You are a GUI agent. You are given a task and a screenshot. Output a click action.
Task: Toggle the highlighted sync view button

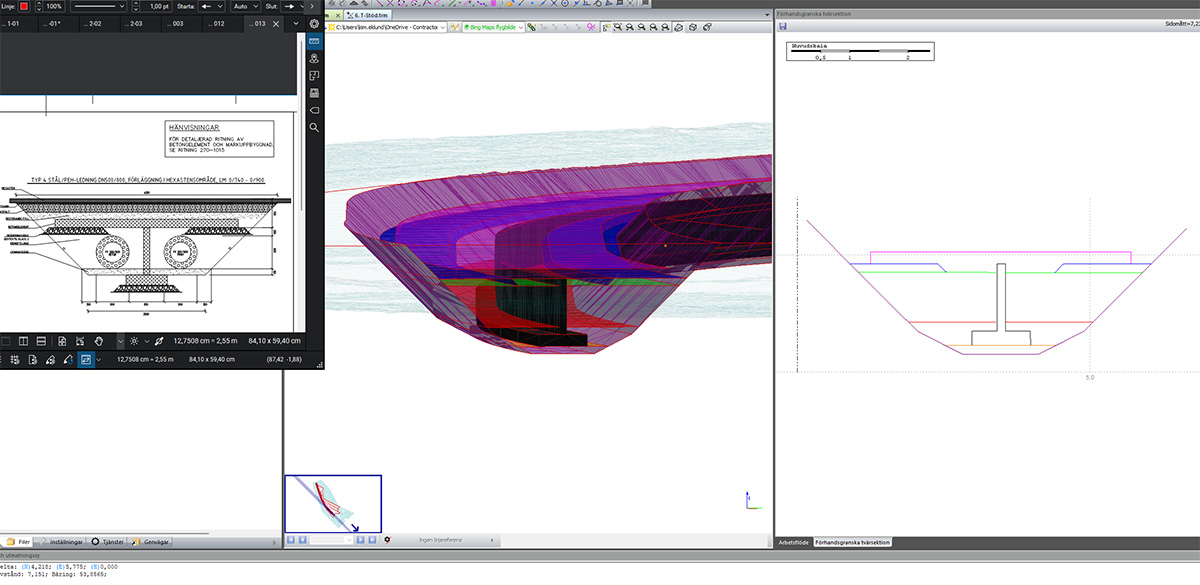(x=86, y=359)
